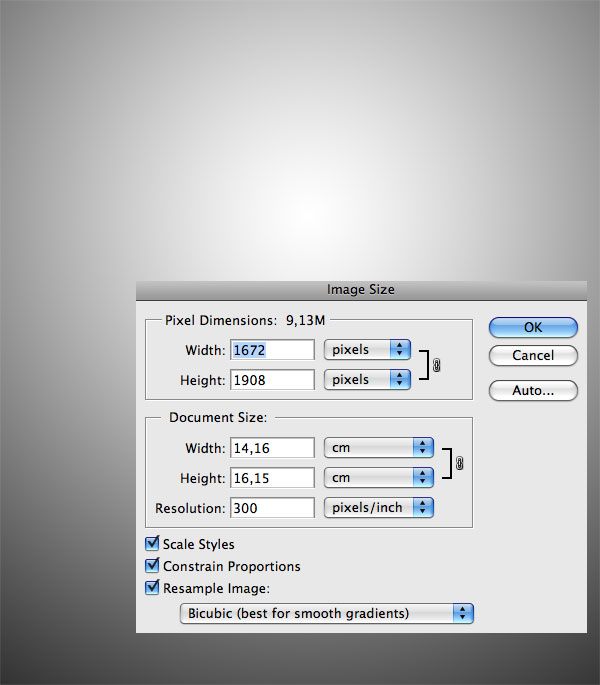The height and width of the screenshot is (685, 600).
Task: Open the pixel Width units dropdown
Action: point(367,350)
